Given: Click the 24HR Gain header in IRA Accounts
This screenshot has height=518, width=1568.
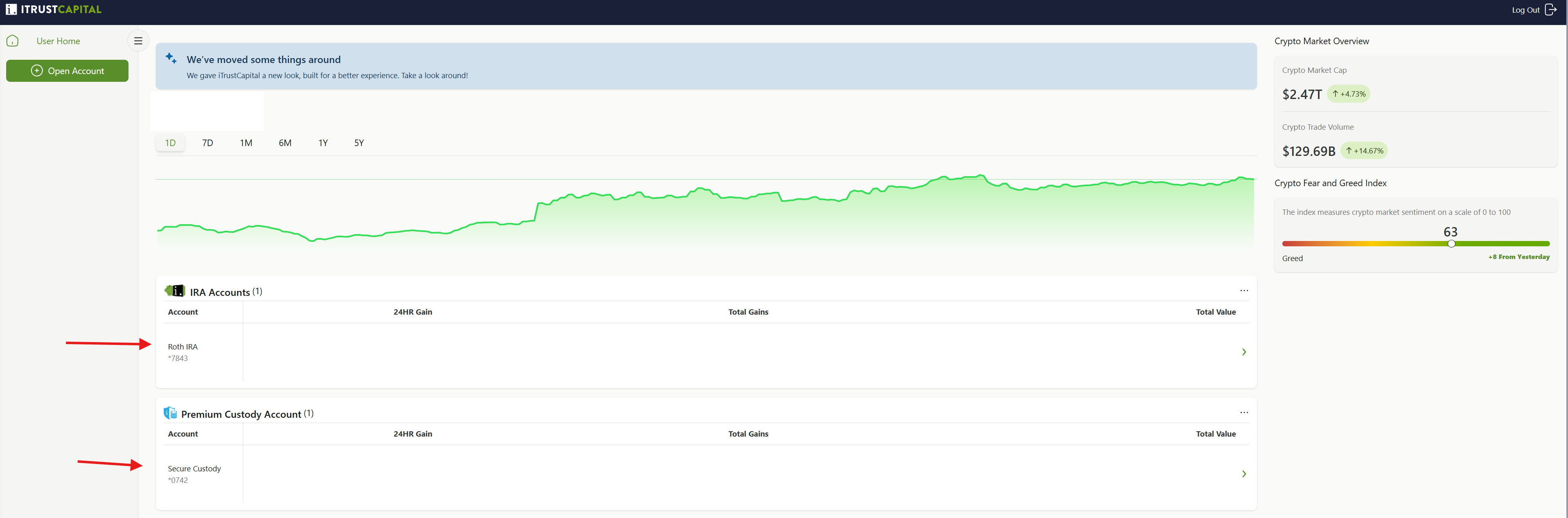Looking at the screenshot, I should pyautogui.click(x=413, y=312).
